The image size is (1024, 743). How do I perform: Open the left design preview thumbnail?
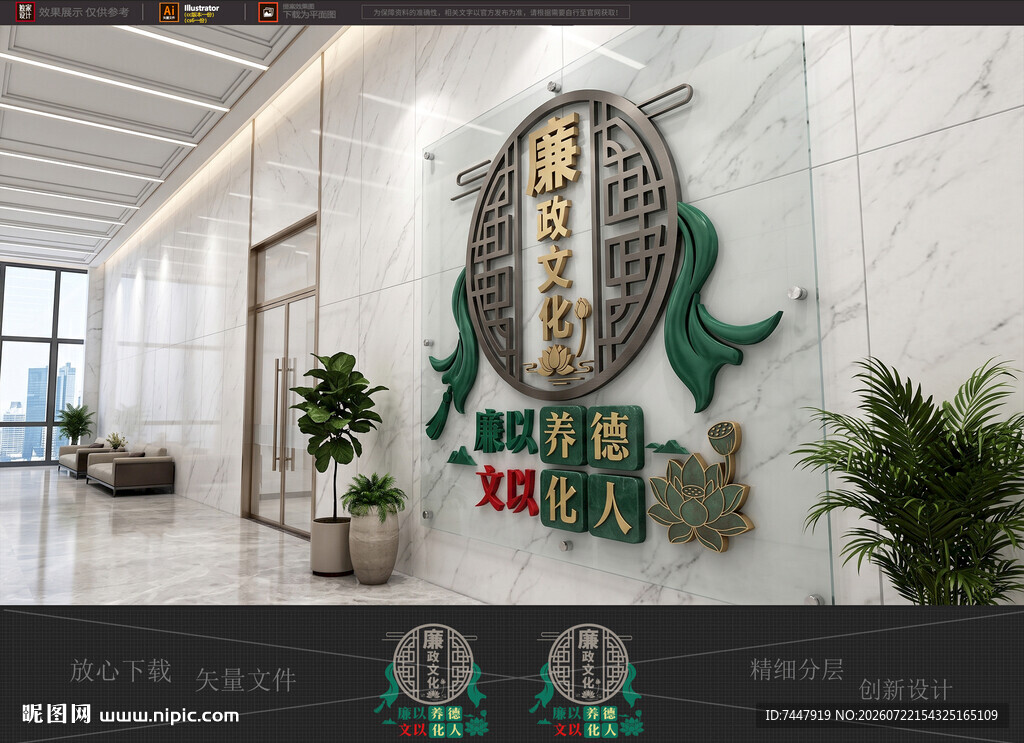tap(432, 681)
